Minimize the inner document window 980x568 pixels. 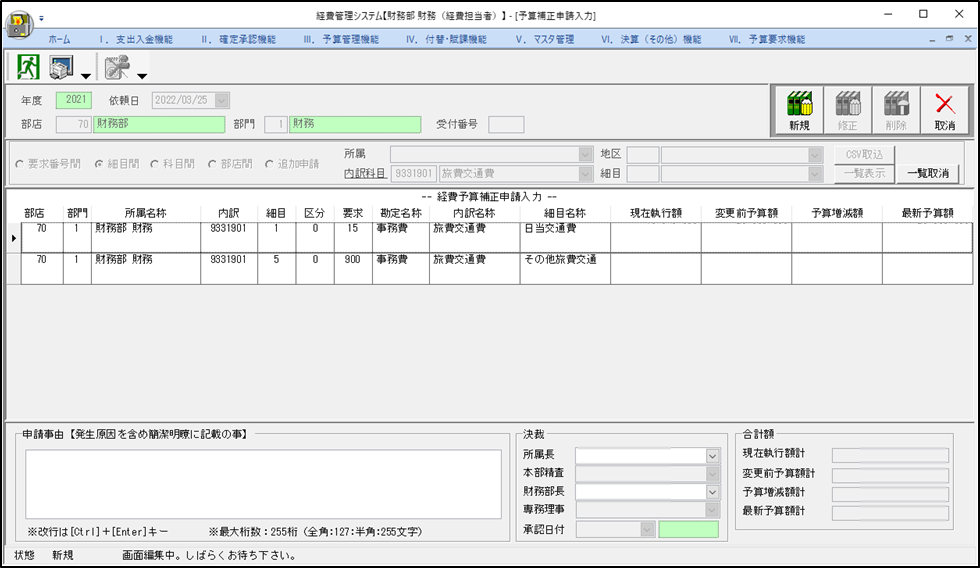pyautogui.click(x=932, y=39)
